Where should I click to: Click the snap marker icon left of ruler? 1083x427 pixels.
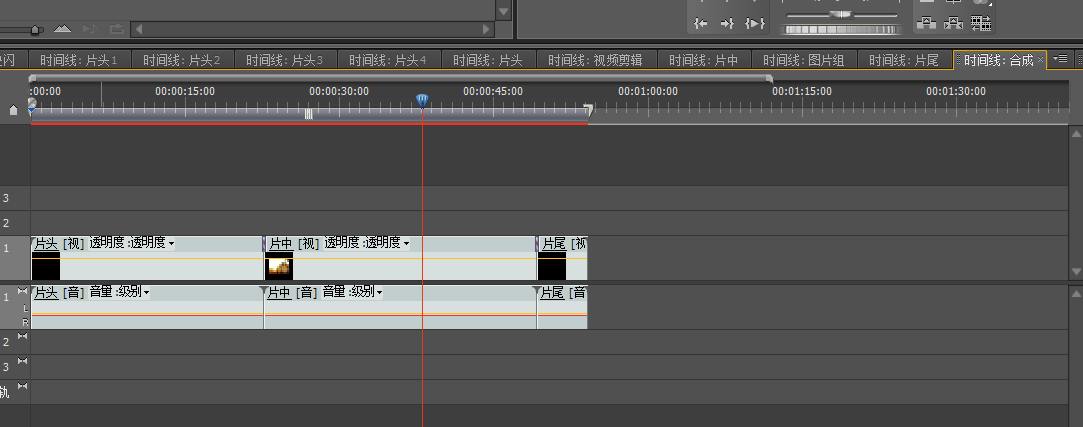coord(13,110)
